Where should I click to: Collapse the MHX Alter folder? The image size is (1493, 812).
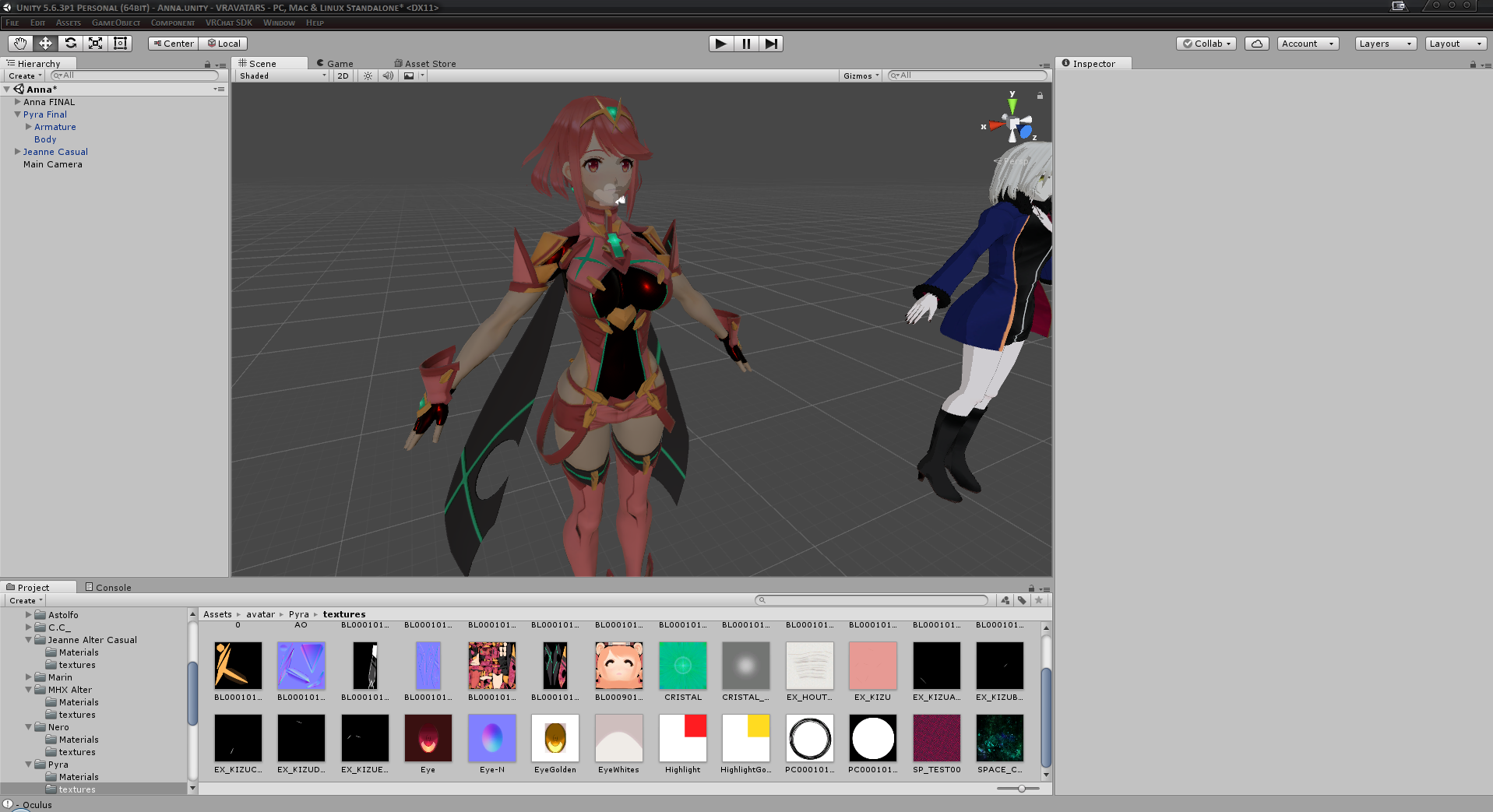[x=28, y=690]
